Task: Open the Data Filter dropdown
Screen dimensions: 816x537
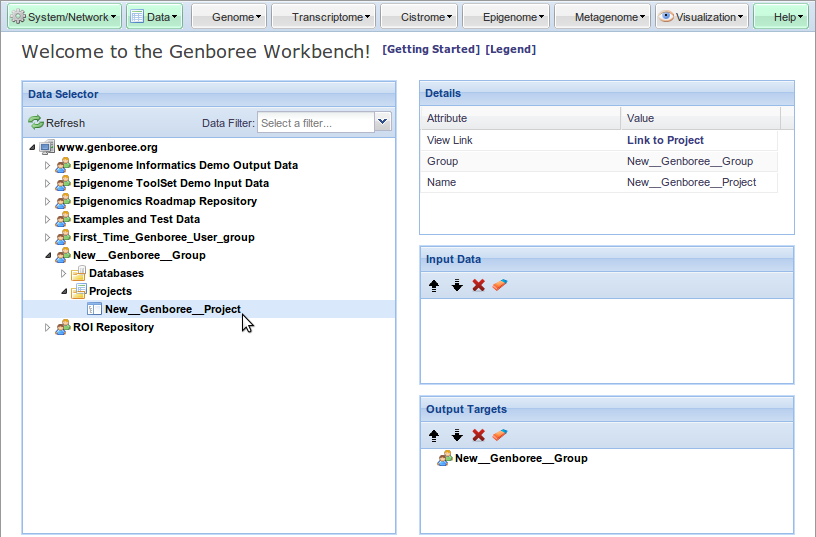Action: [382, 122]
